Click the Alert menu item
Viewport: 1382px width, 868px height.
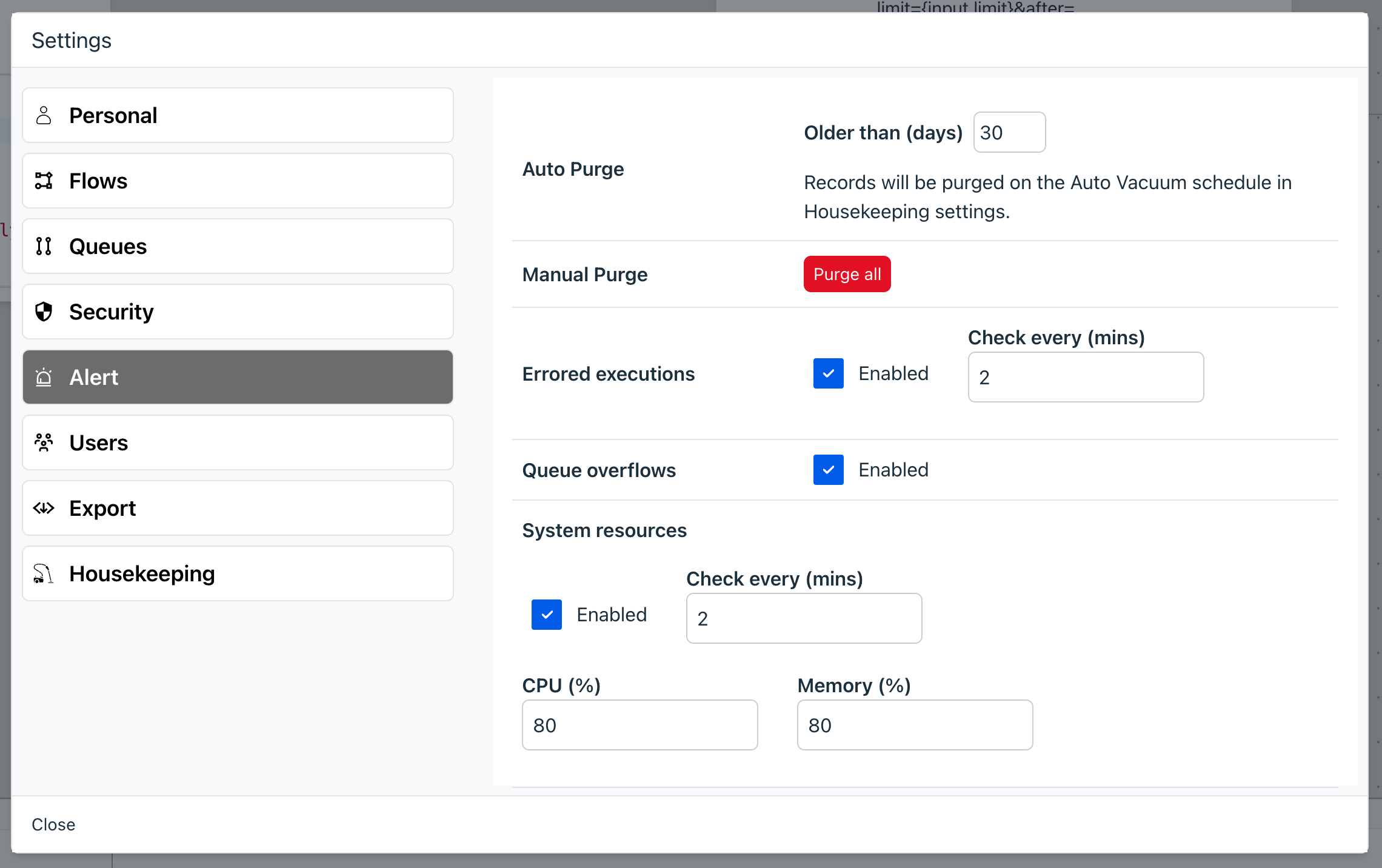tap(238, 377)
